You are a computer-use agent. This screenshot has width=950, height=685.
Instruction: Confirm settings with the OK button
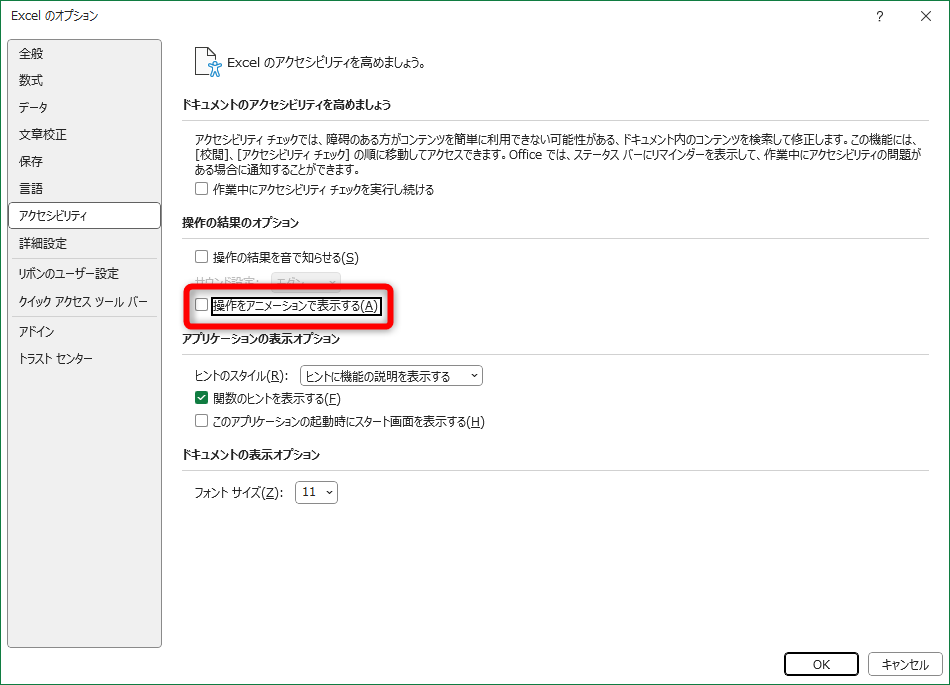point(820,664)
